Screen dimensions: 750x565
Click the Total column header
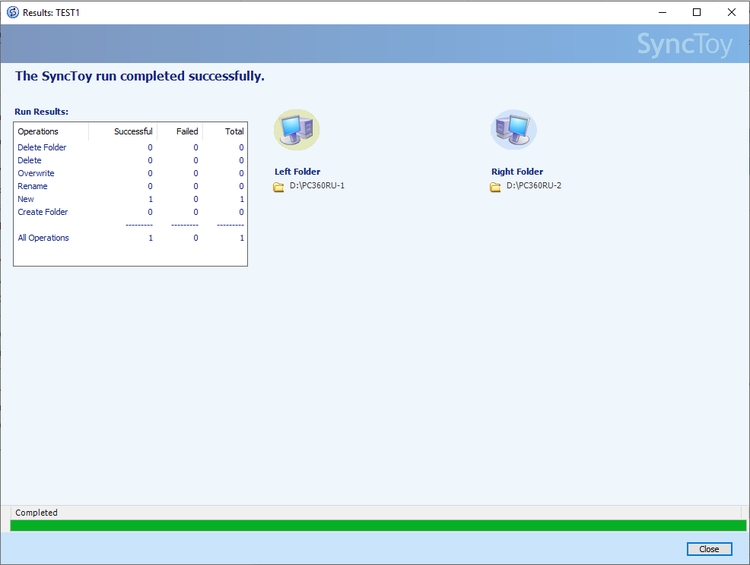pos(224,131)
